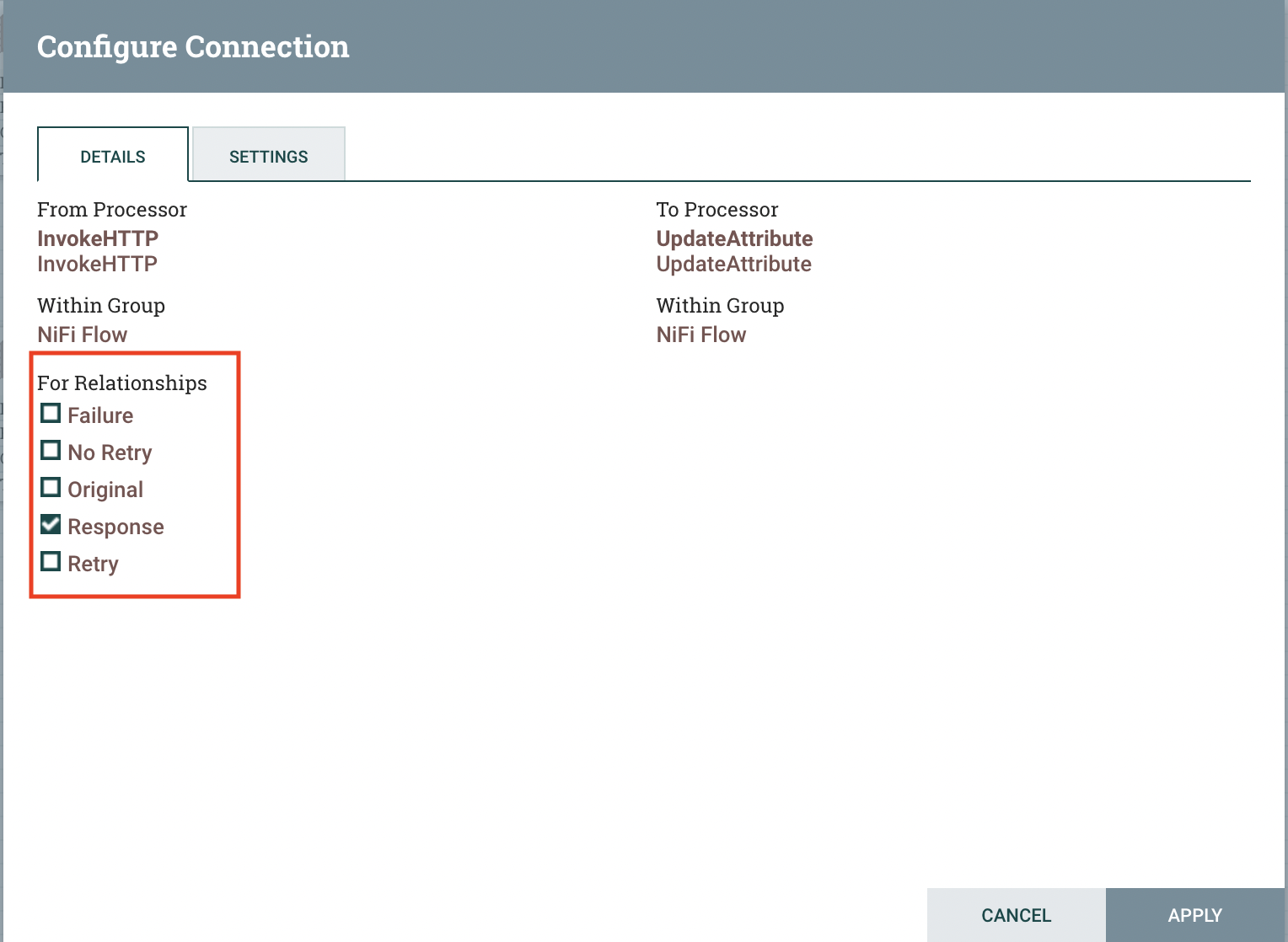The image size is (1288, 942).
Task: Click the InvokeHTTP processor name subtitle
Action: 97,264
